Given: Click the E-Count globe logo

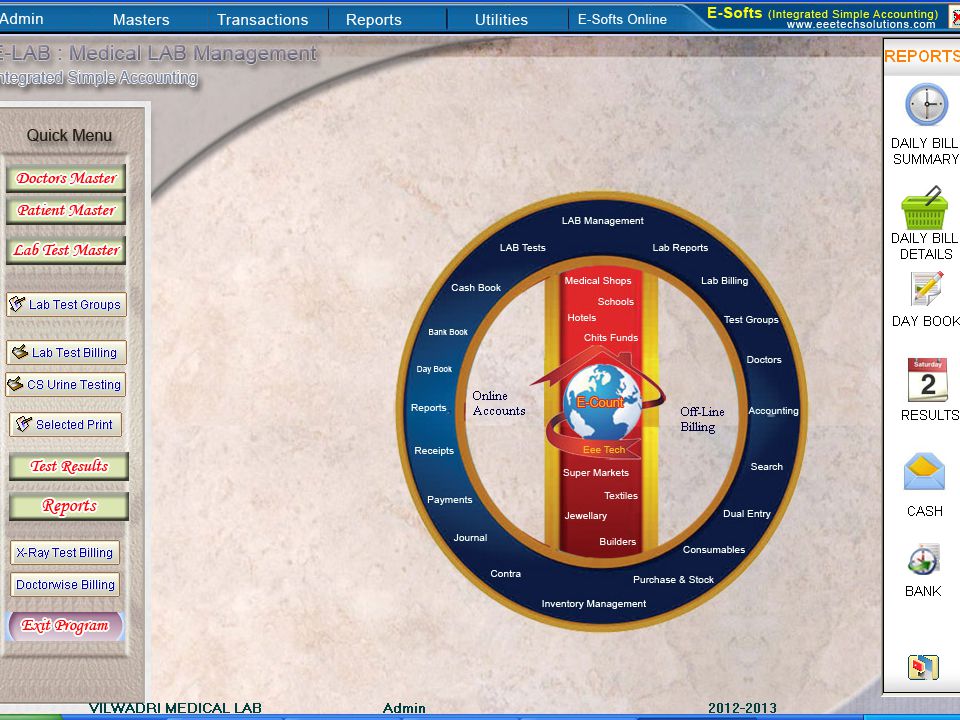Looking at the screenshot, I should pos(601,402).
